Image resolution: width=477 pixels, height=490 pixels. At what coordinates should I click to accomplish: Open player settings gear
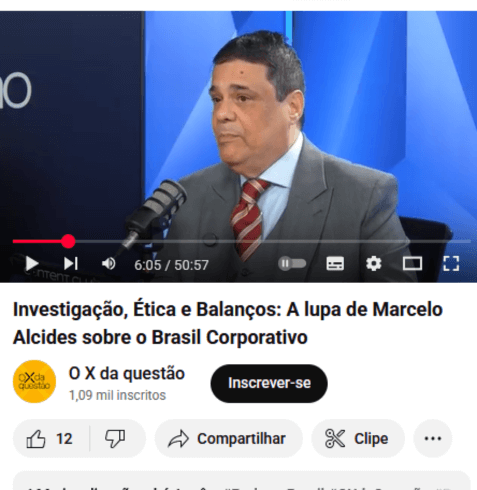click(374, 264)
